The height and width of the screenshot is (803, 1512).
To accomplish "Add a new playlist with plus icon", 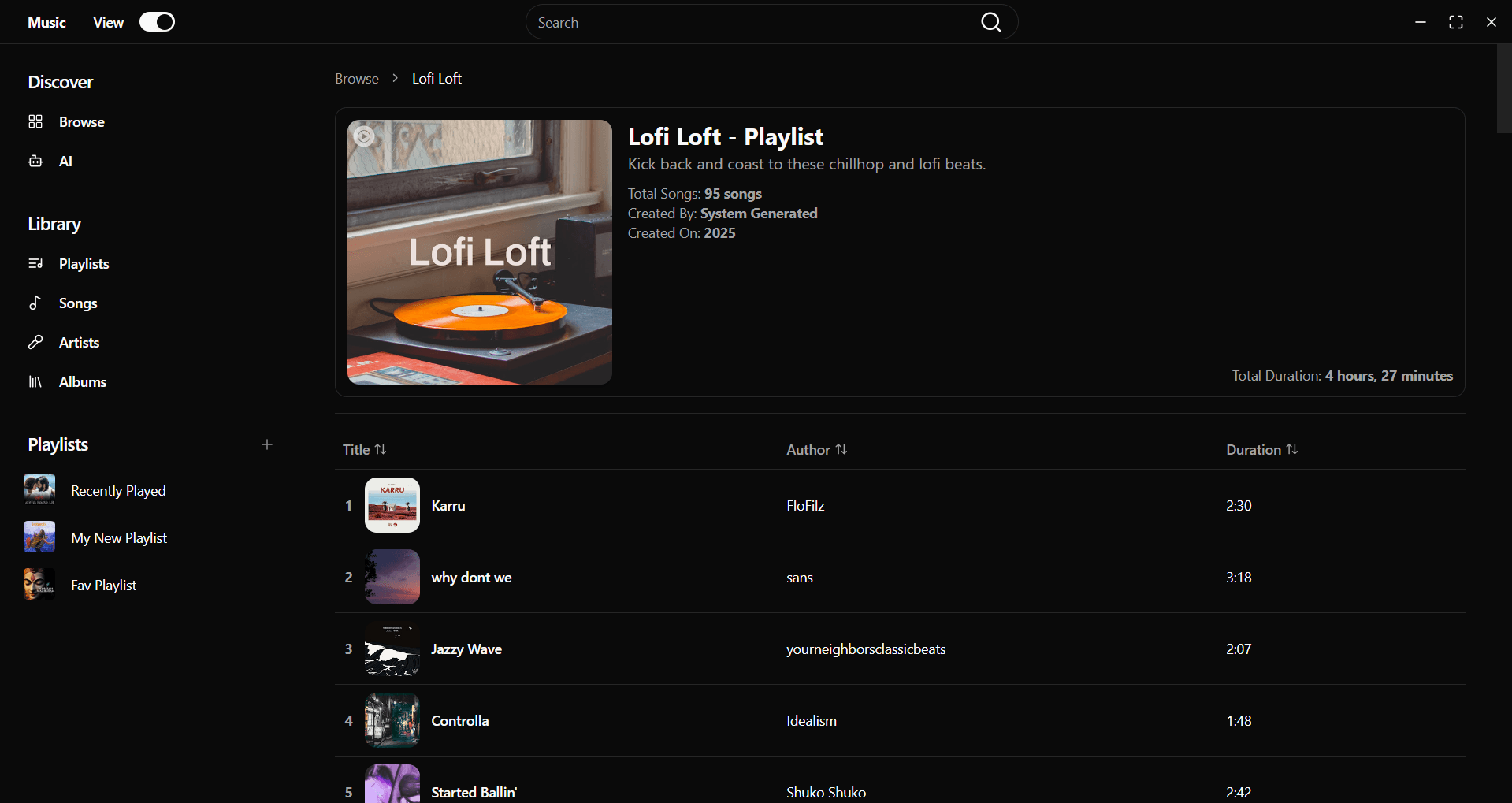I will 267,444.
